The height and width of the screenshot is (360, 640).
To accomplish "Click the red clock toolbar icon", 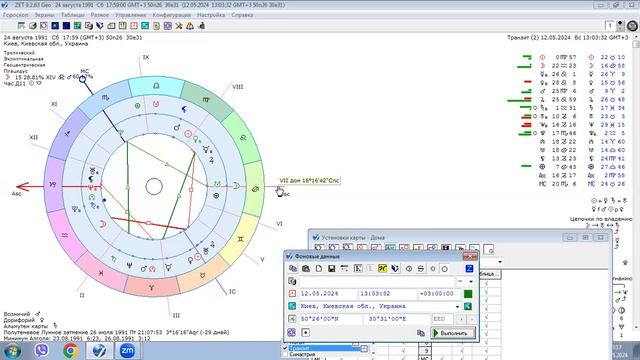I will (134, 26).
